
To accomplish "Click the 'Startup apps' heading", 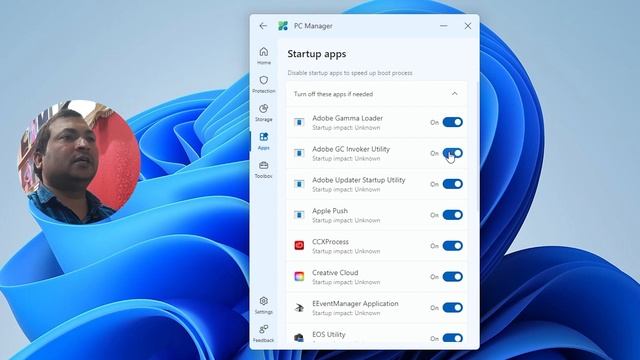I will 316,54.
